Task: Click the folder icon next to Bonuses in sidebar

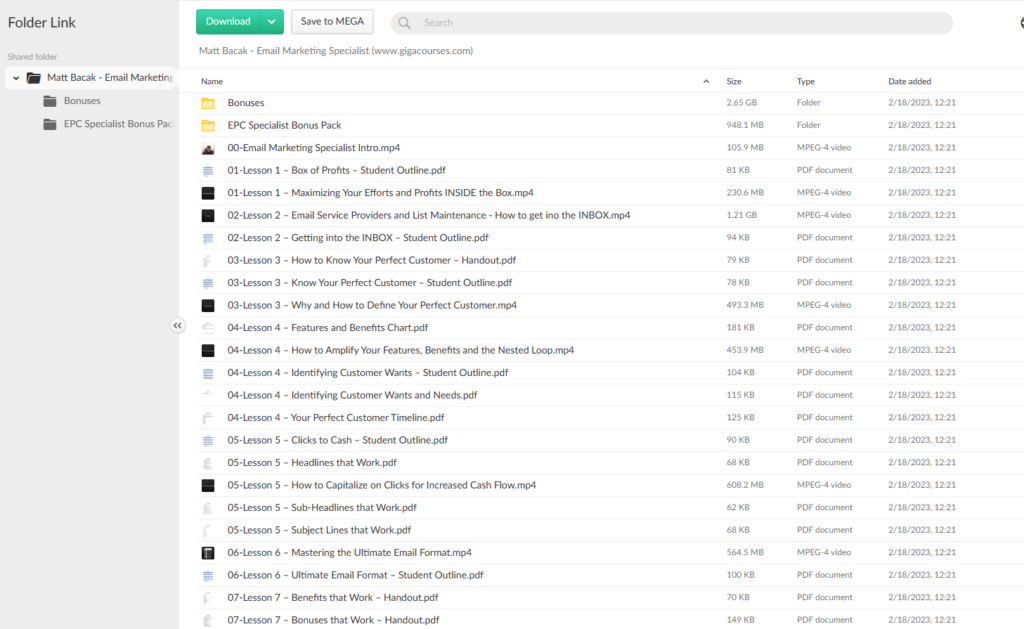Action: [50, 100]
